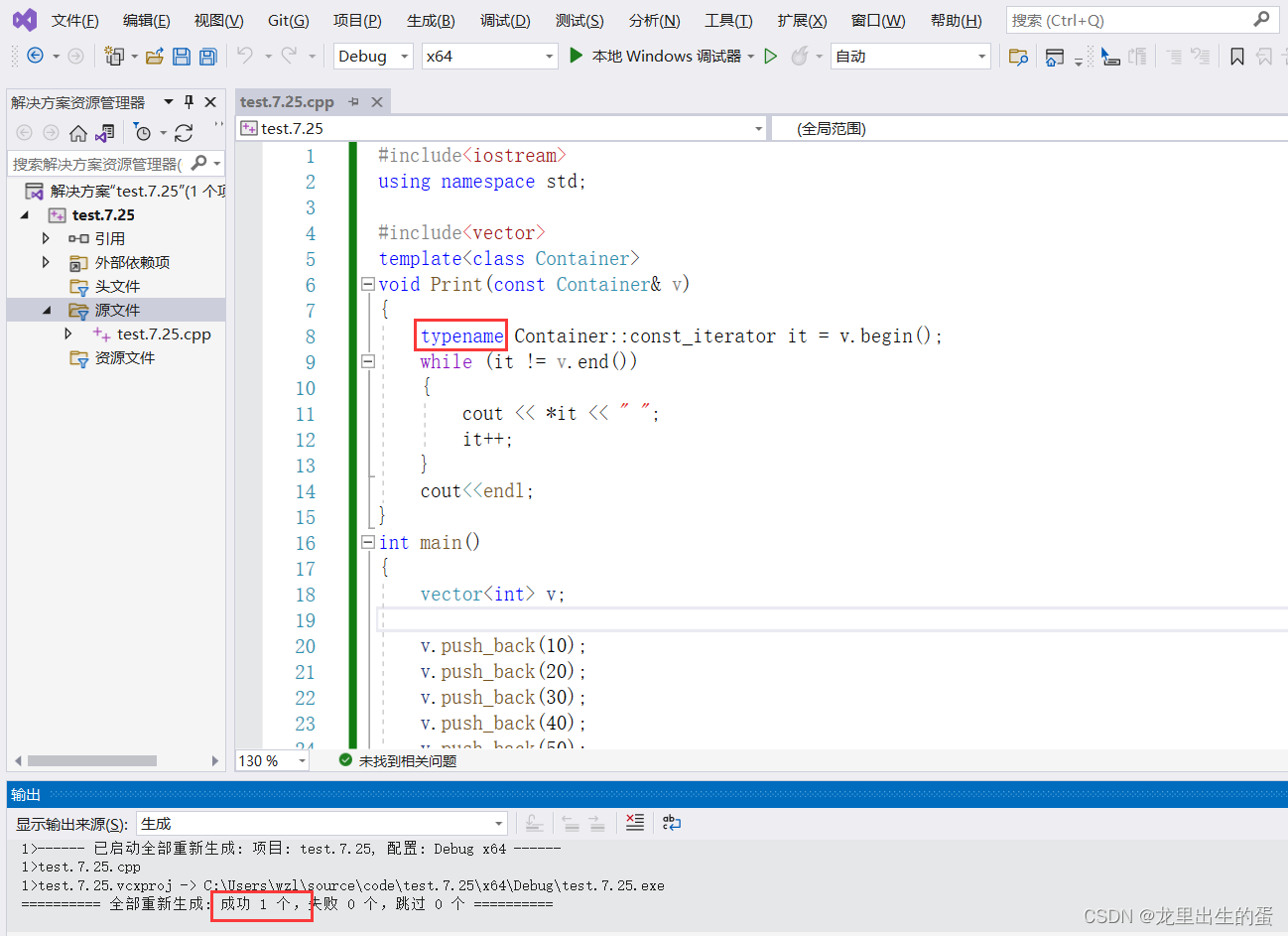Click the Sync refresh icon in Solution Explorer
The height and width of the screenshot is (936, 1288).
(184, 132)
